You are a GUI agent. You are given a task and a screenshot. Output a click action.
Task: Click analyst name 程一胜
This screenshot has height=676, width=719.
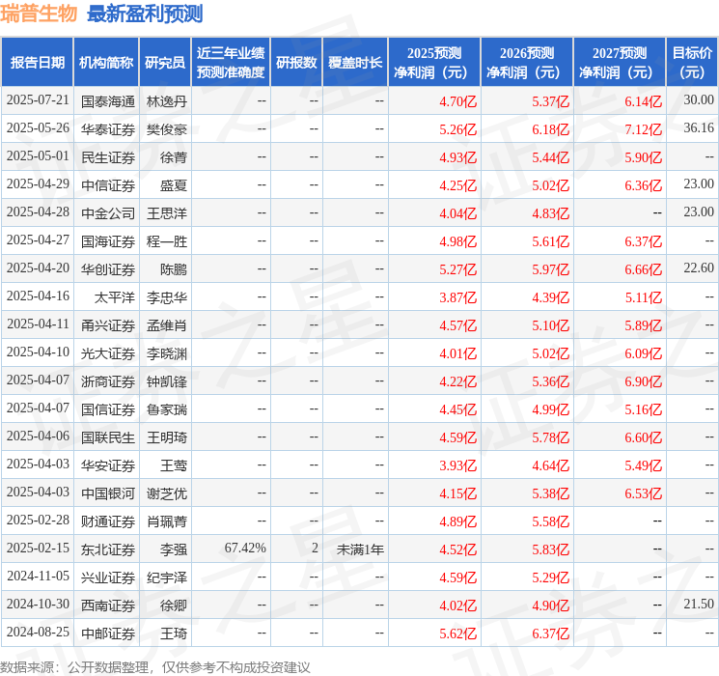(x=166, y=241)
